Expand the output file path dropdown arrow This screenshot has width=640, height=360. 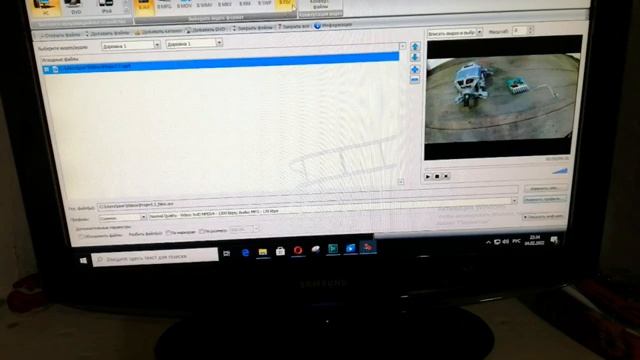click(x=514, y=200)
